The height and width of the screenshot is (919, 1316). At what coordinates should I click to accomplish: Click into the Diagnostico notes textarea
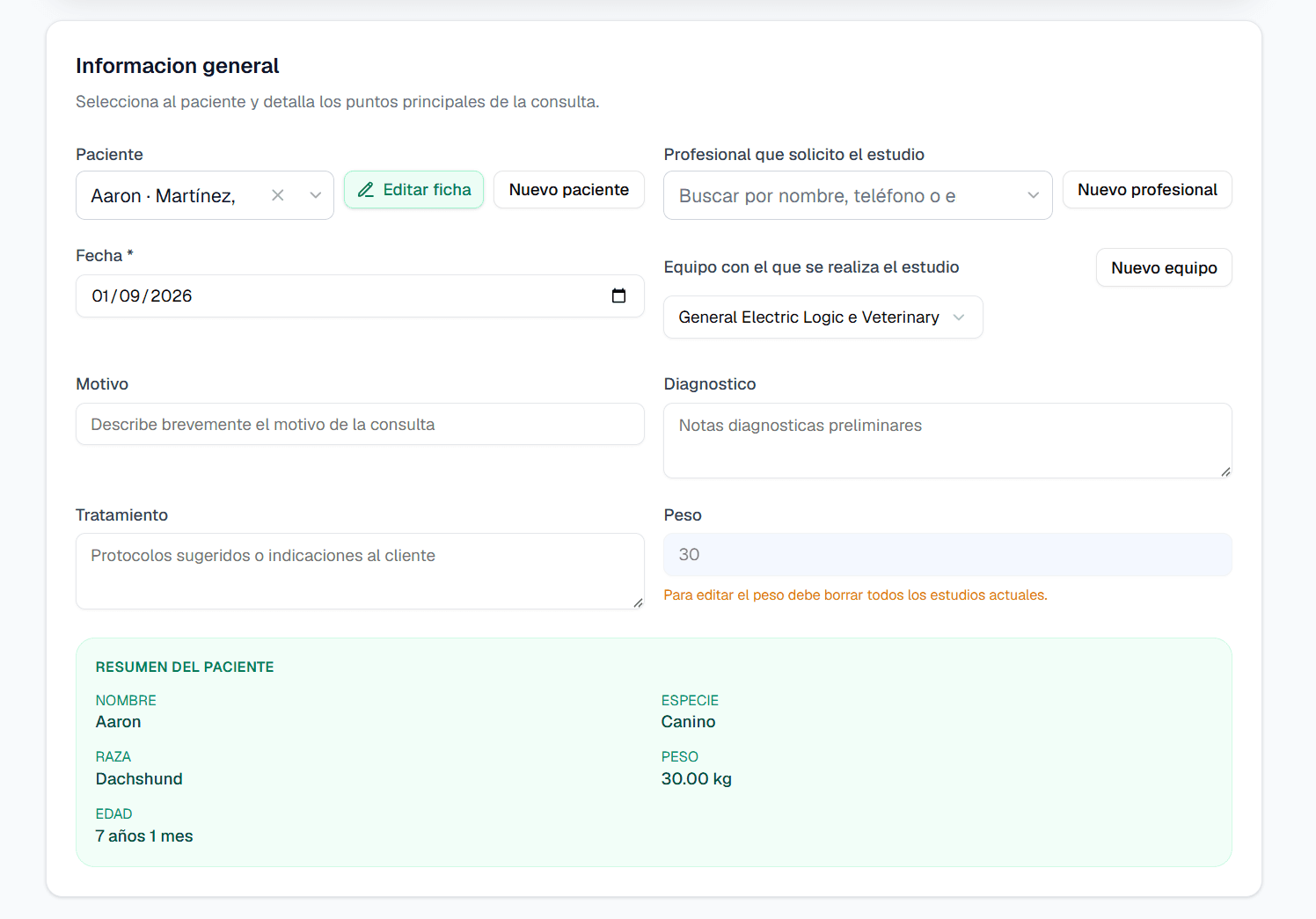[947, 441]
